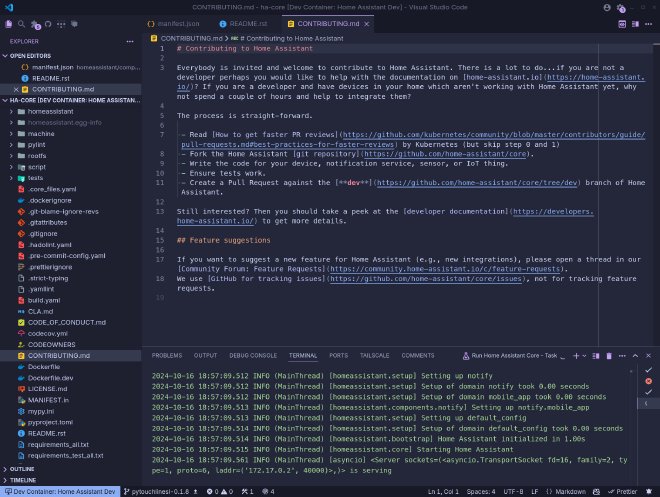This screenshot has height=497, width=660.
Task: Open the Extensions view with badge
Action: [x=35, y=24]
